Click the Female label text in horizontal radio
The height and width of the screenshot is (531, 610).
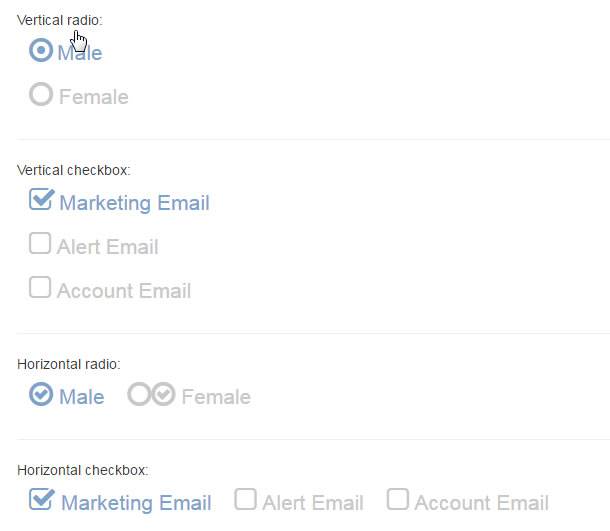click(x=216, y=397)
